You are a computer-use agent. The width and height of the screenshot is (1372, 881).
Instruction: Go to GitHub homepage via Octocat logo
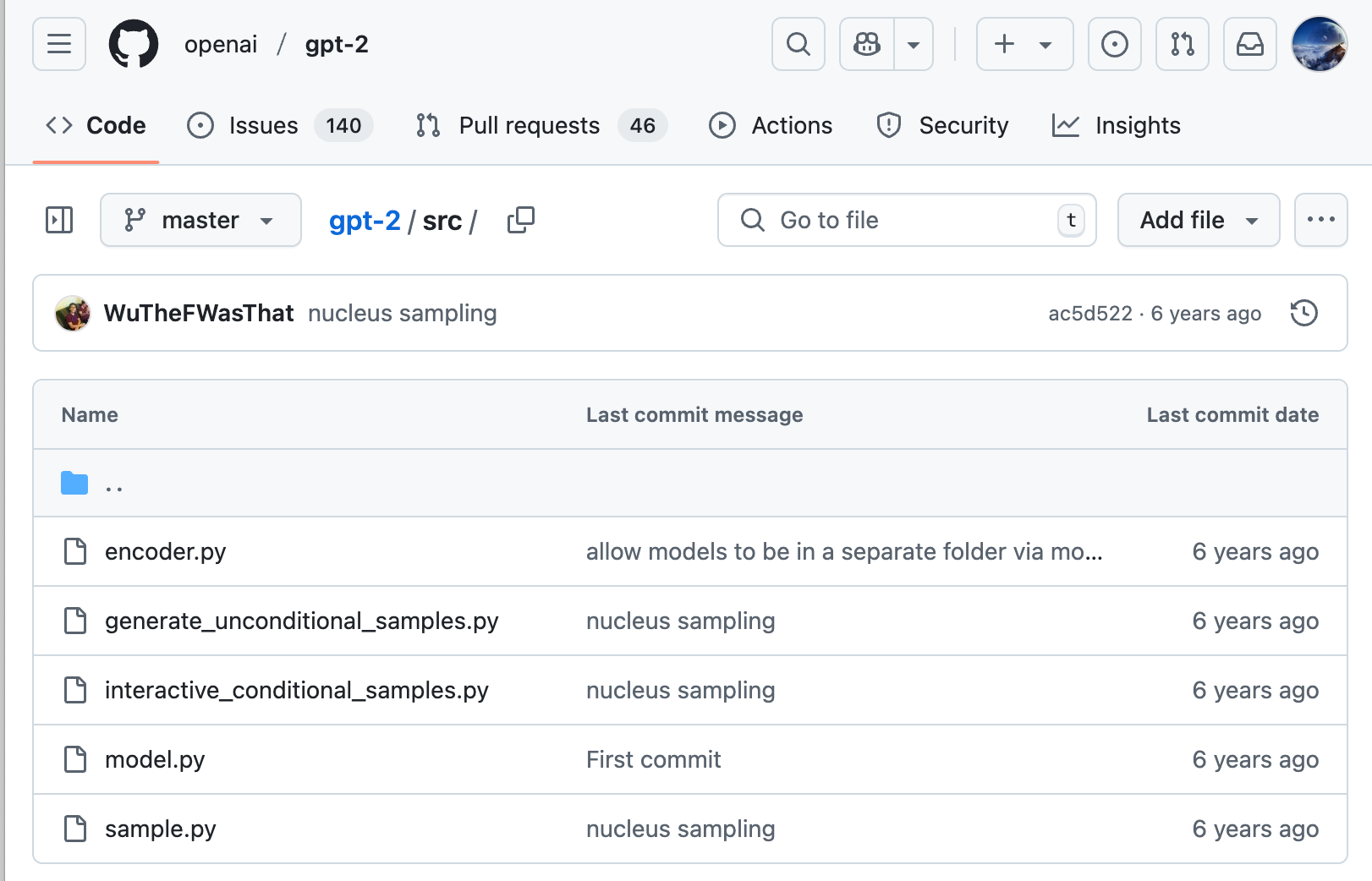click(134, 44)
